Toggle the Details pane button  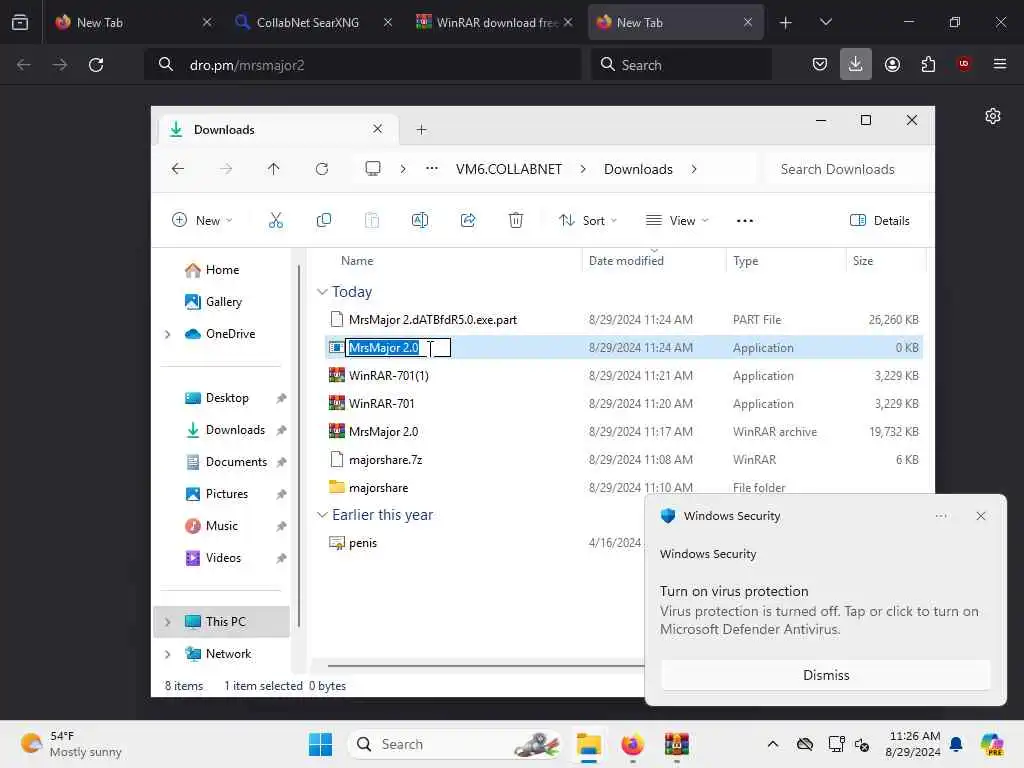(879, 220)
